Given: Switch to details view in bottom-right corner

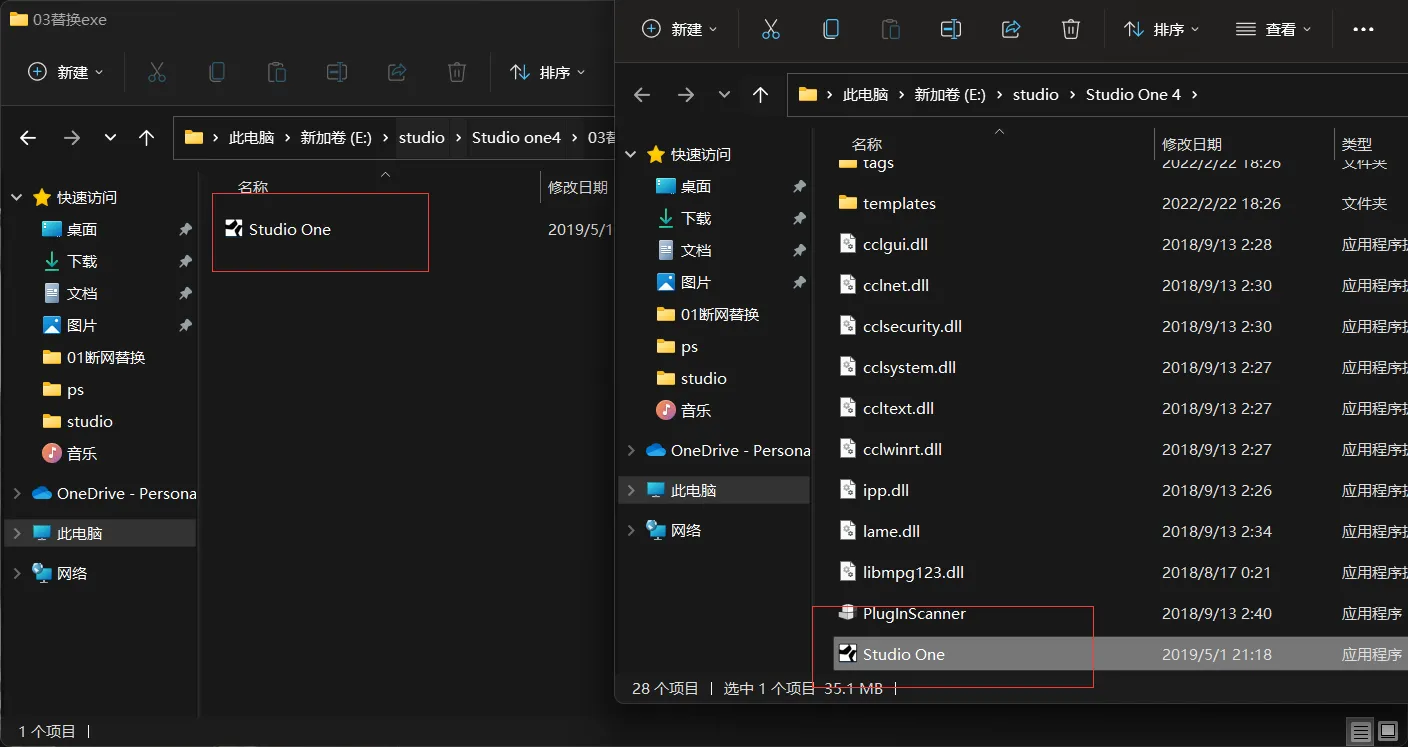Looking at the screenshot, I should click(x=1359, y=731).
